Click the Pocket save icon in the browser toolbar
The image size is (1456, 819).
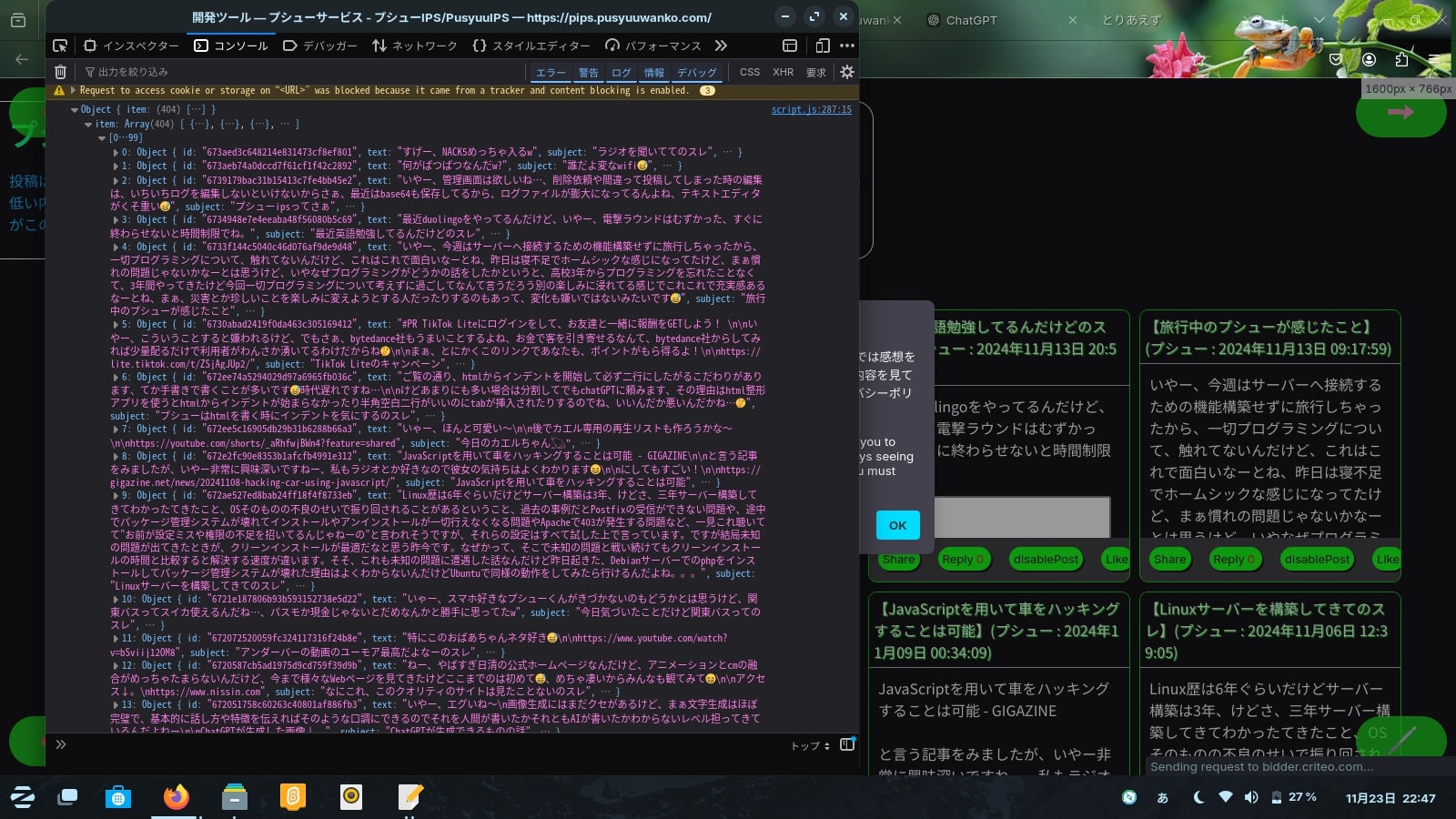1336,59
